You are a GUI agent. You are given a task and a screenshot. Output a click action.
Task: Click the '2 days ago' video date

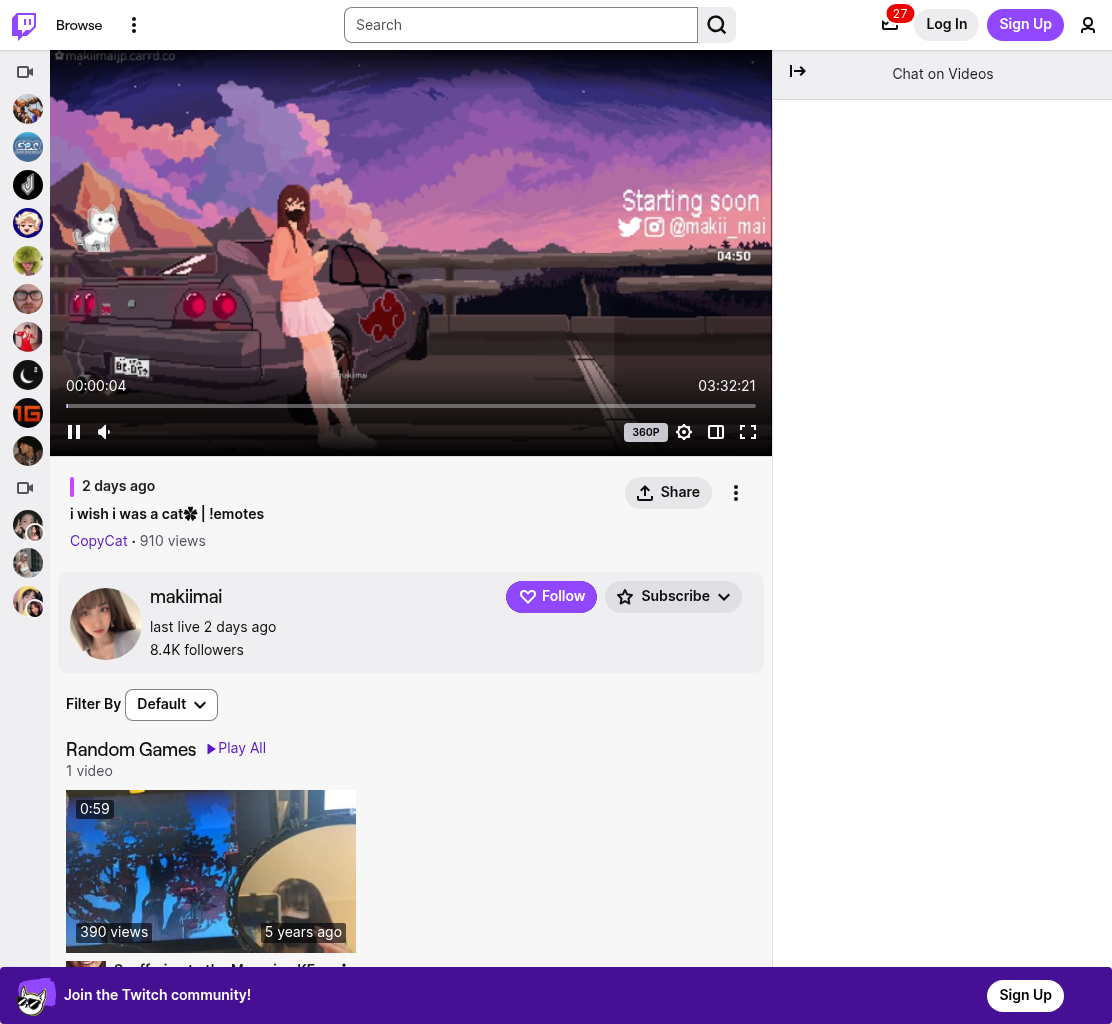pyautogui.click(x=118, y=486)
